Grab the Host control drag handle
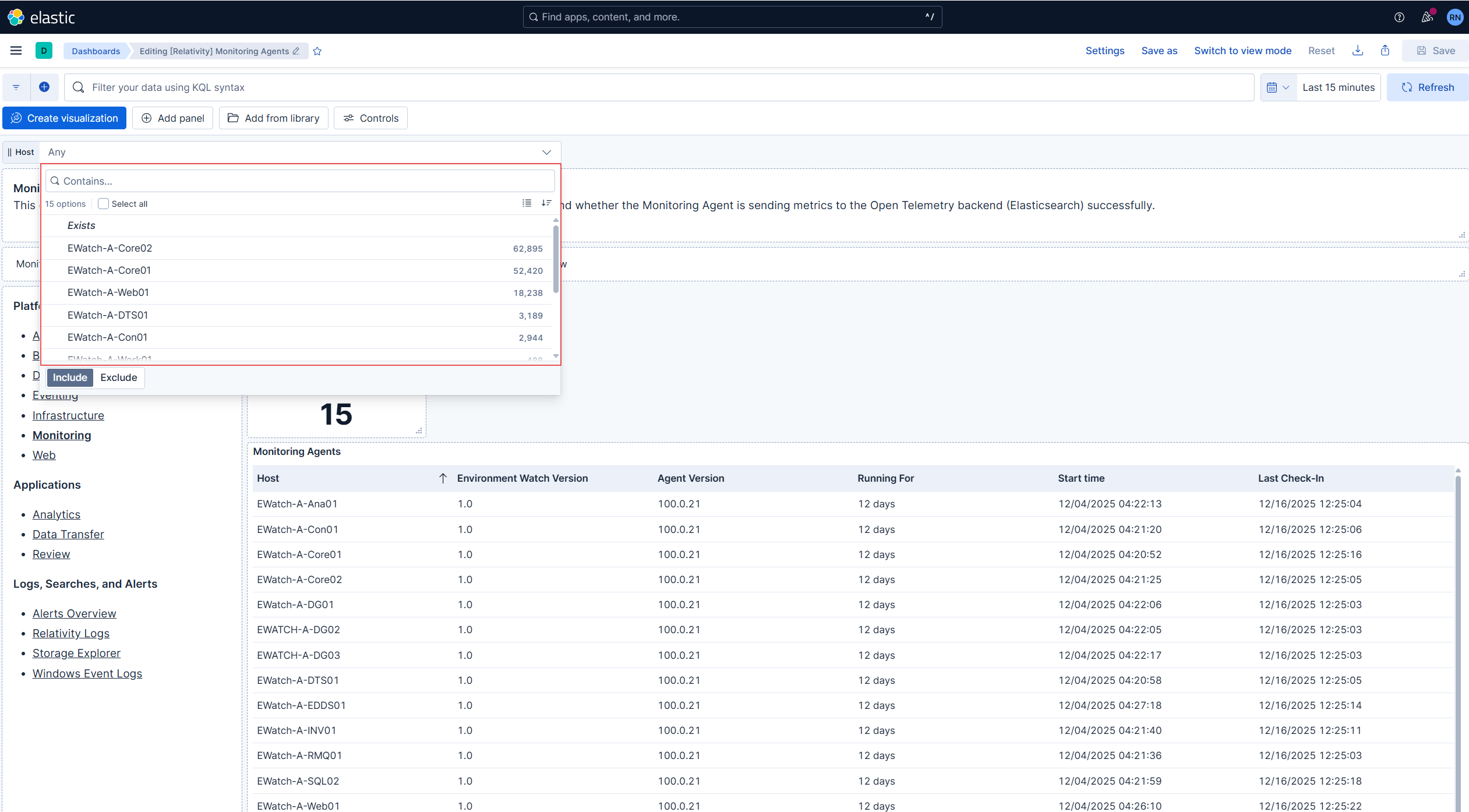This screenshot has width=1469, height=812. click(x=9, y=152)
